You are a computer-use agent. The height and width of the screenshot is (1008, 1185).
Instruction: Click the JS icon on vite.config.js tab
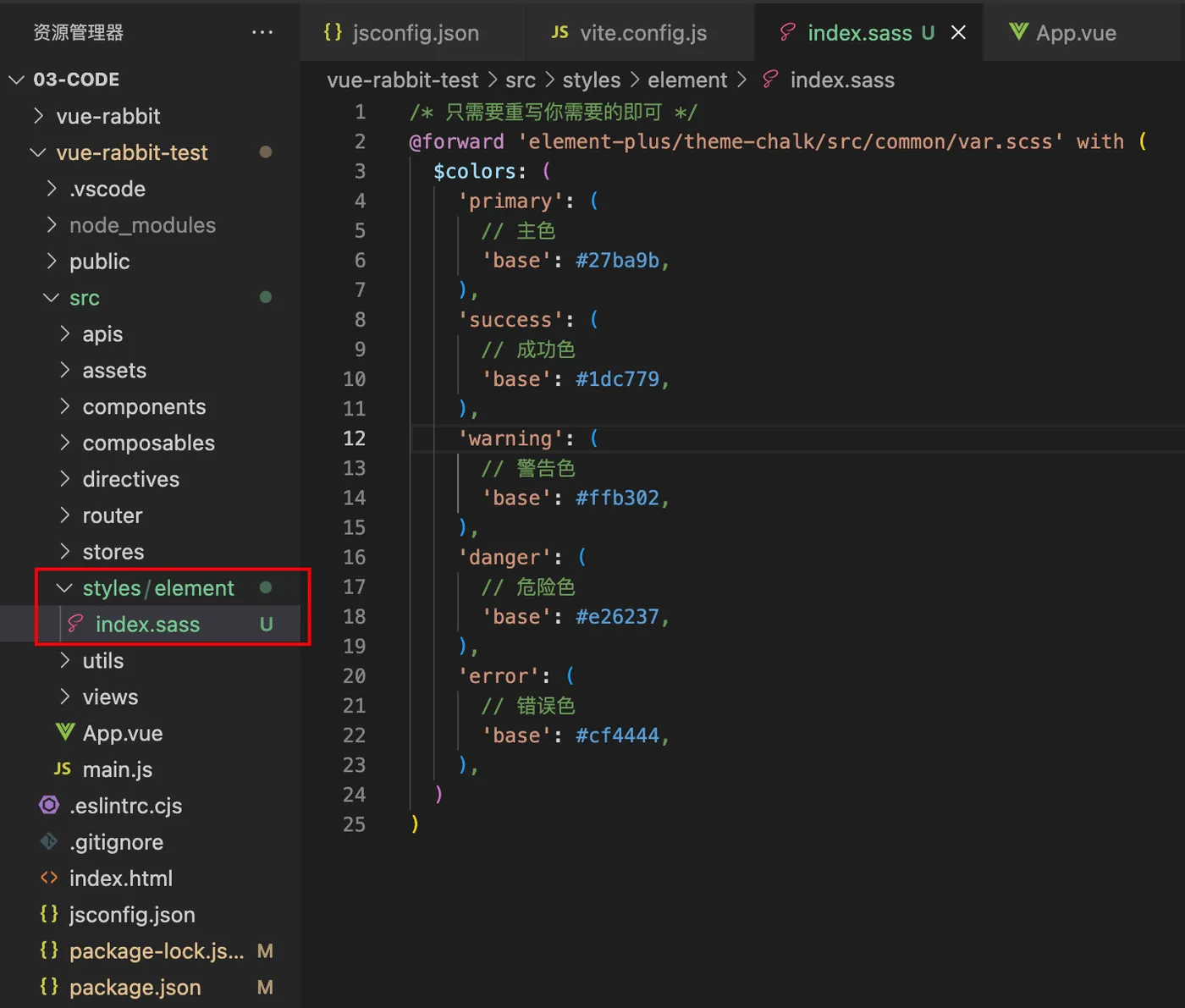pyautogui.click(x=559, y=32)
